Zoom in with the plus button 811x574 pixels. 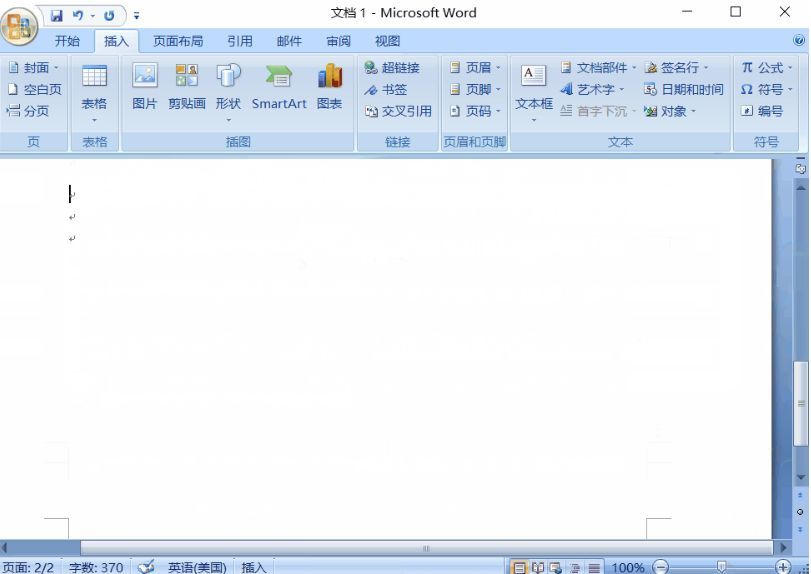(x=783, y=567)
